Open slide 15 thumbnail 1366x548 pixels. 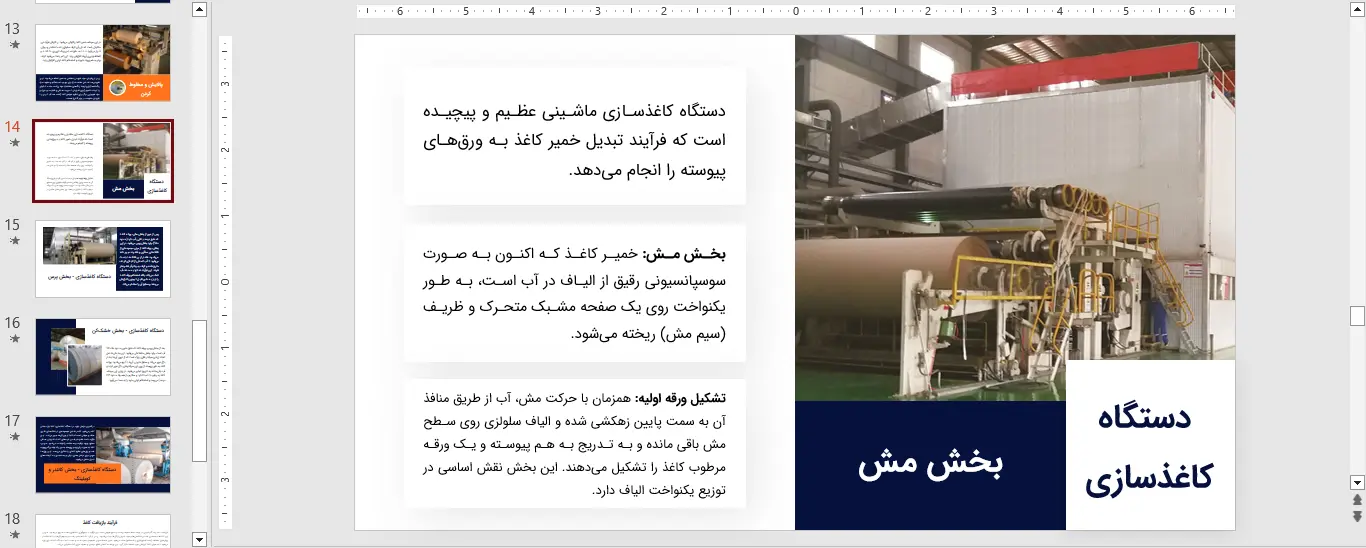tap(103, 259)
